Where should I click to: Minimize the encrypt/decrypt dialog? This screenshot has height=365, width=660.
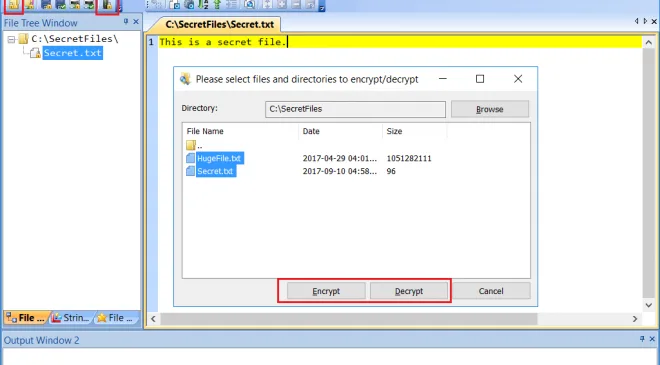pyautogui.click(x=442, y=79)
